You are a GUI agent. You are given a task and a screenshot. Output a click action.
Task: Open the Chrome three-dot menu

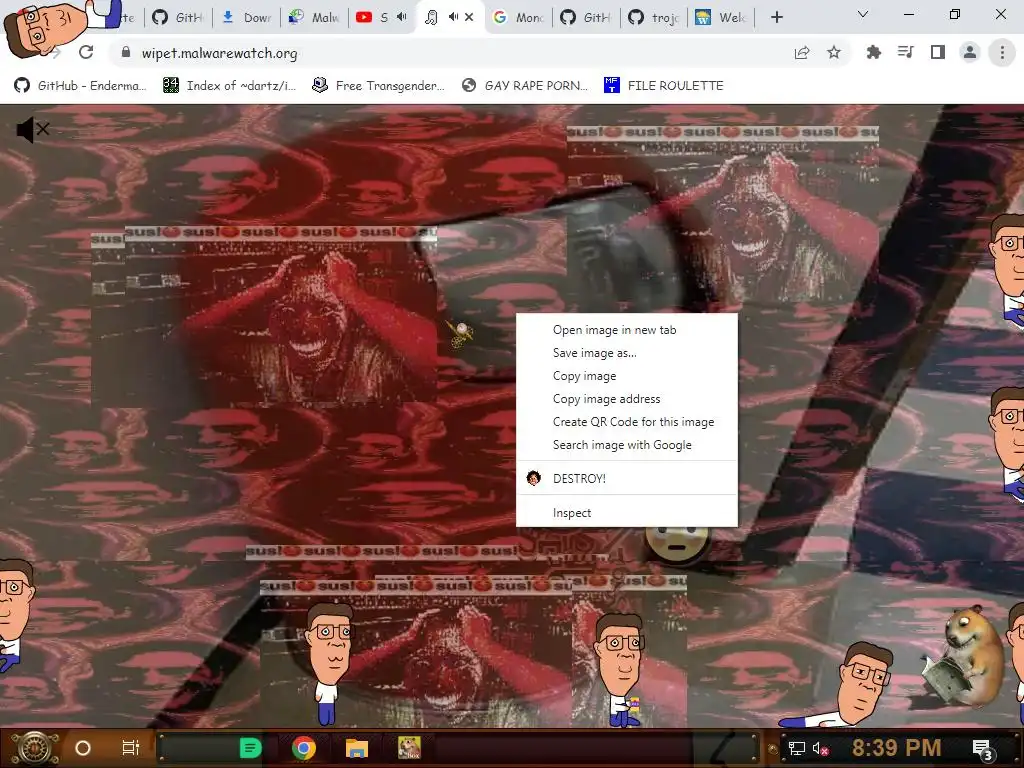click(x=1002, y=52)
